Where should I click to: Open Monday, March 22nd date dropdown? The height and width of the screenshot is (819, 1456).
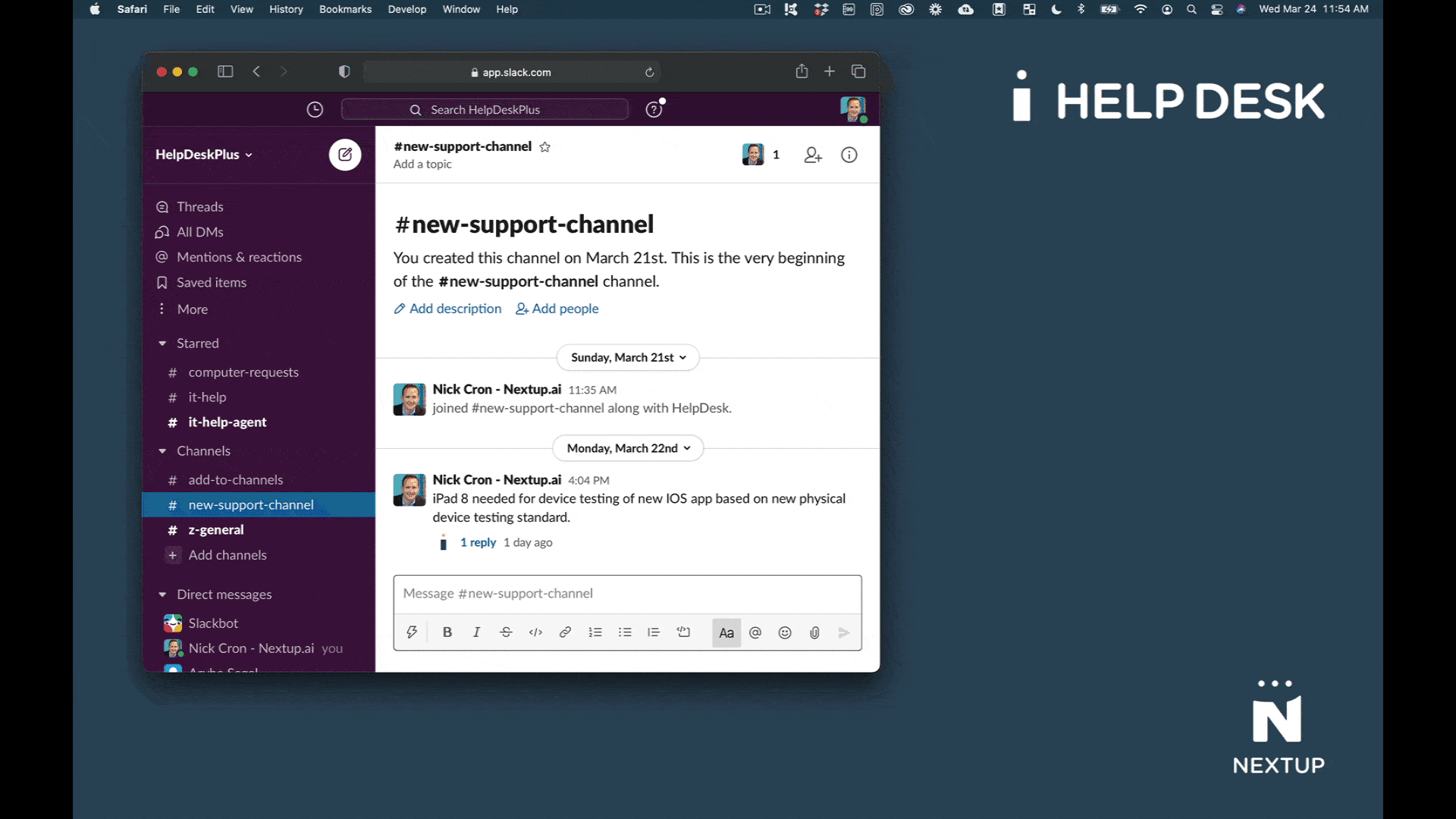click(x=628, y=449)
